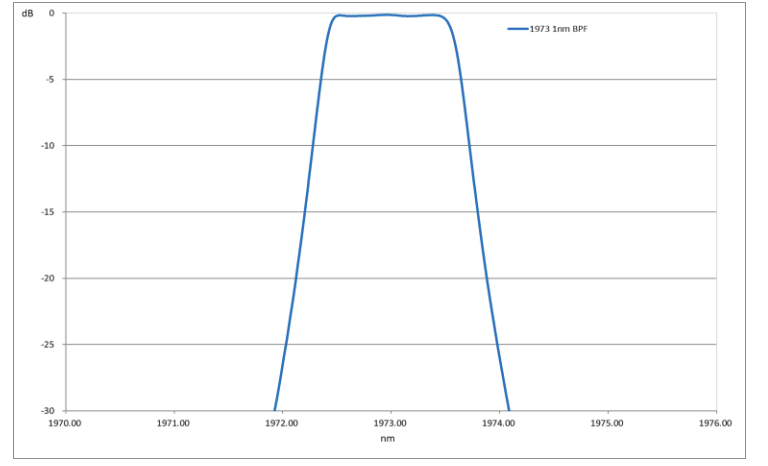The height and width of the screenshot is (466, 768).
Task: Click the -30 y-axis label
Action: [x=48, y=410]
